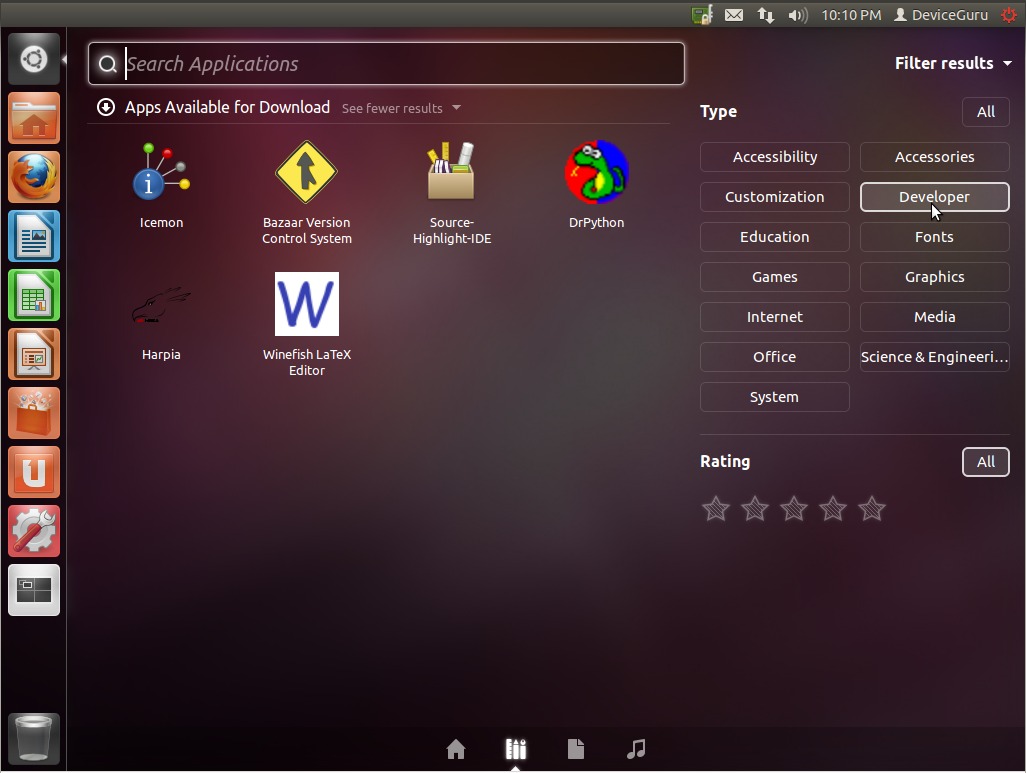Collapse results with See fewer results

[400, 108]
